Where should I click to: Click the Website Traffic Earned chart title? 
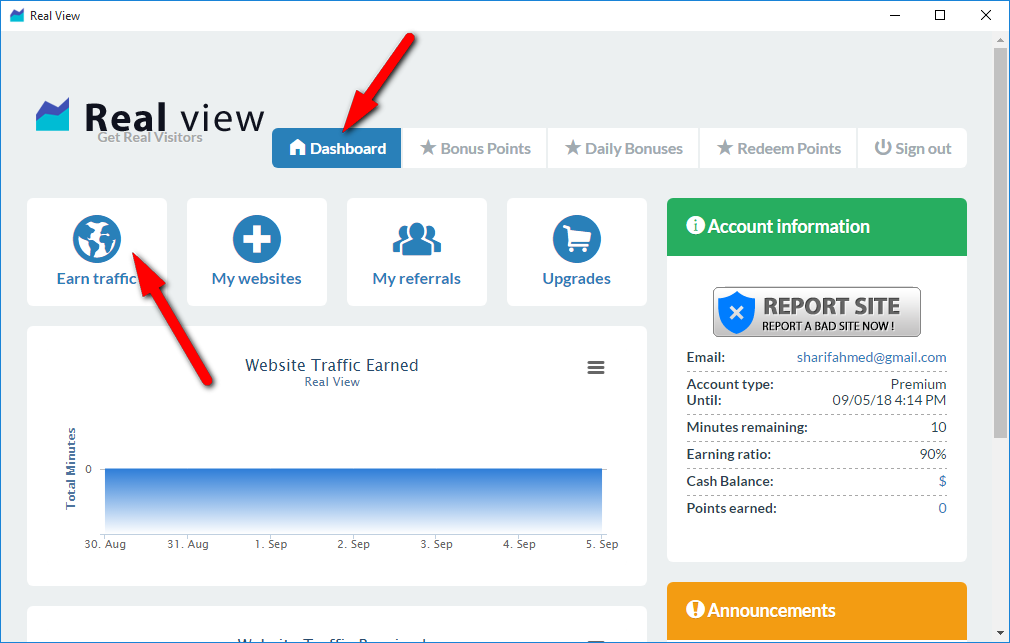(332, 365)
